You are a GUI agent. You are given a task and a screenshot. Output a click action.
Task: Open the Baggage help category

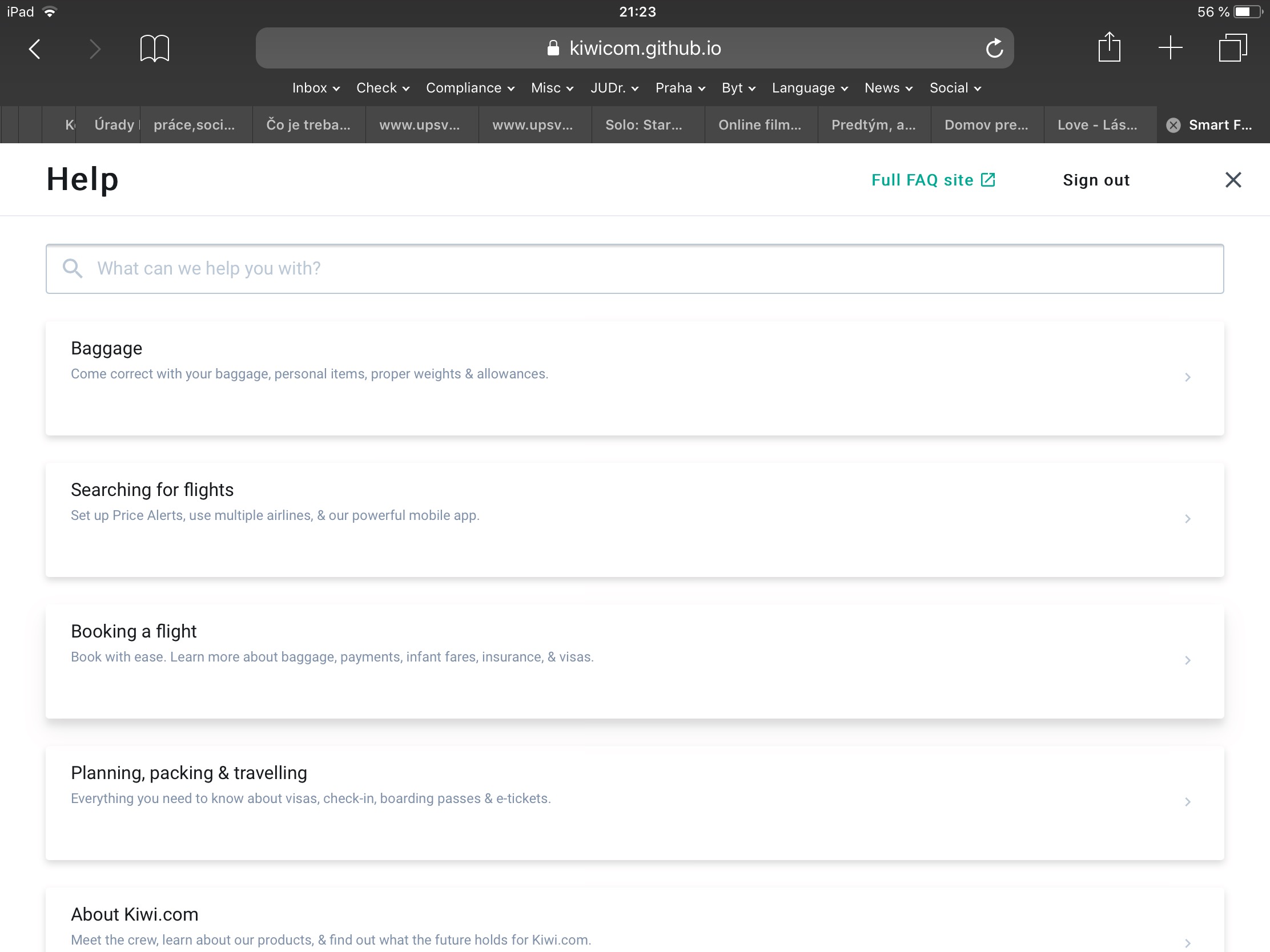click(x=106, y=348)
